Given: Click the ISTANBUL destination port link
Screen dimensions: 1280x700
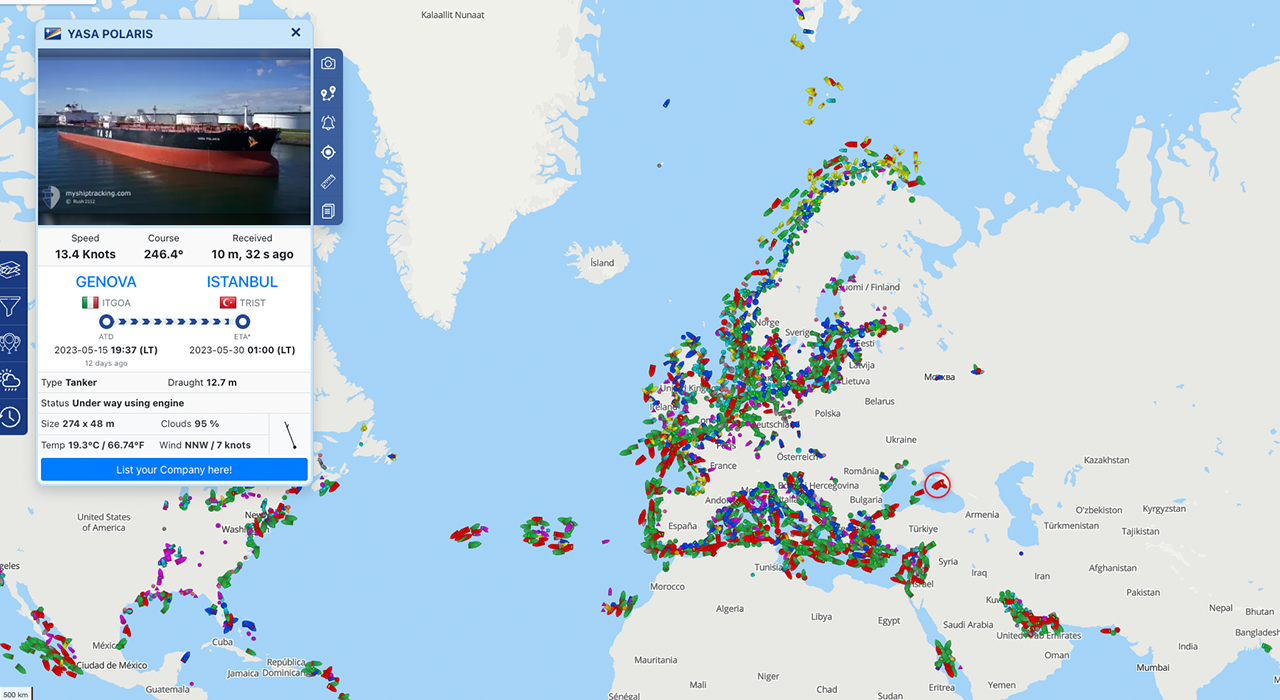Looking at the screenshot, I should click(x=242, y=282).
